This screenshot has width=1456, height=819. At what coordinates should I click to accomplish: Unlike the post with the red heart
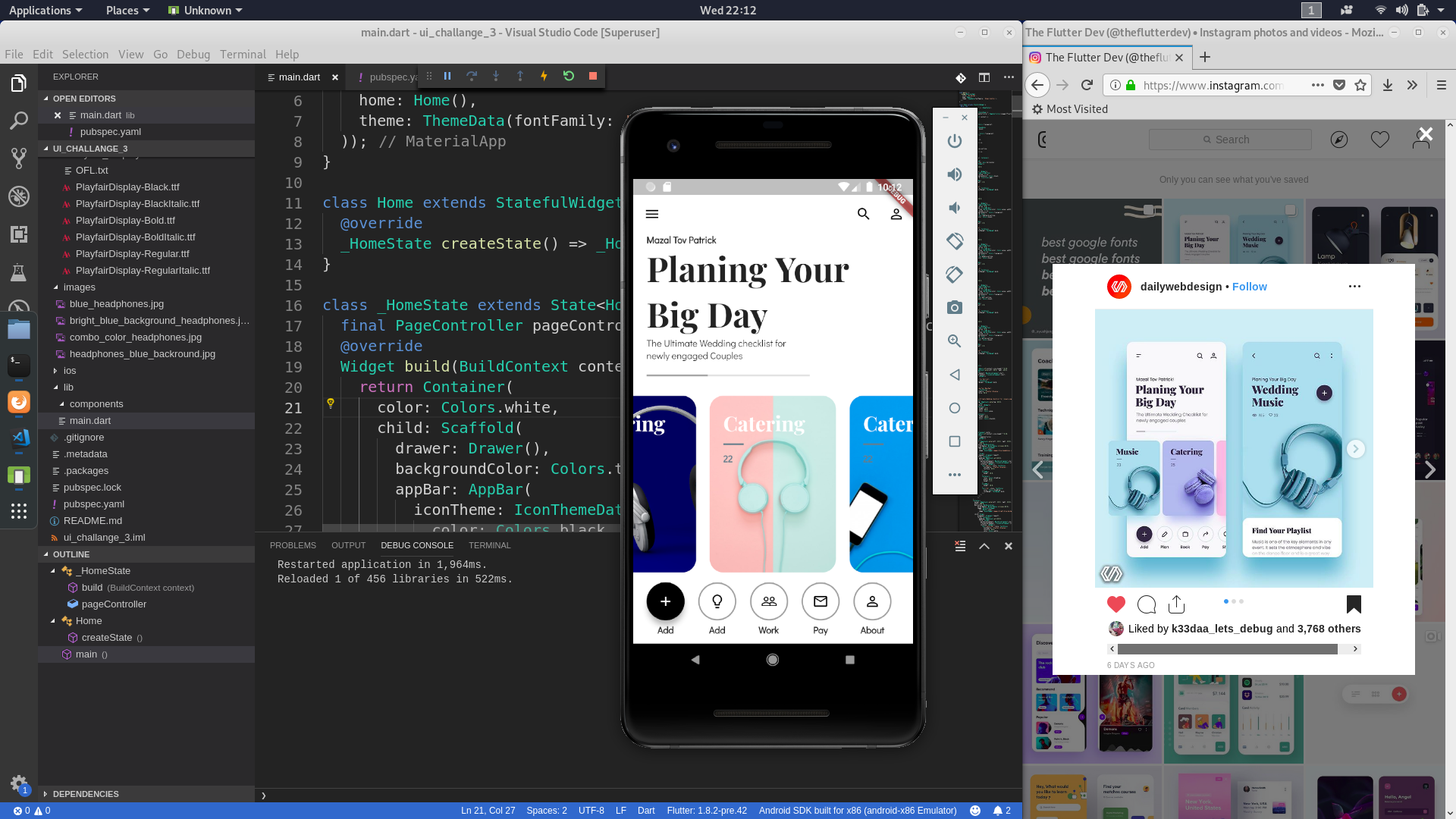(1116, 604)
